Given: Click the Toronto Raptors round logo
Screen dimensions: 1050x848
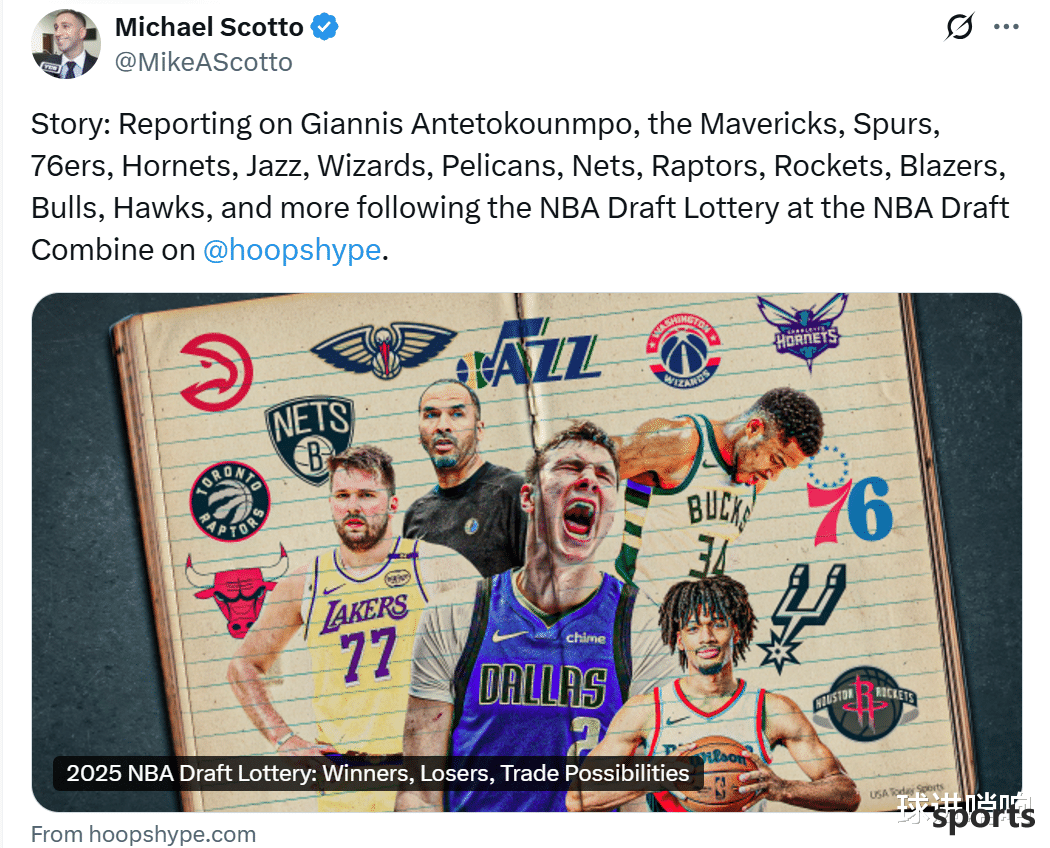Looking at the screenshot, I should point(230,501).
